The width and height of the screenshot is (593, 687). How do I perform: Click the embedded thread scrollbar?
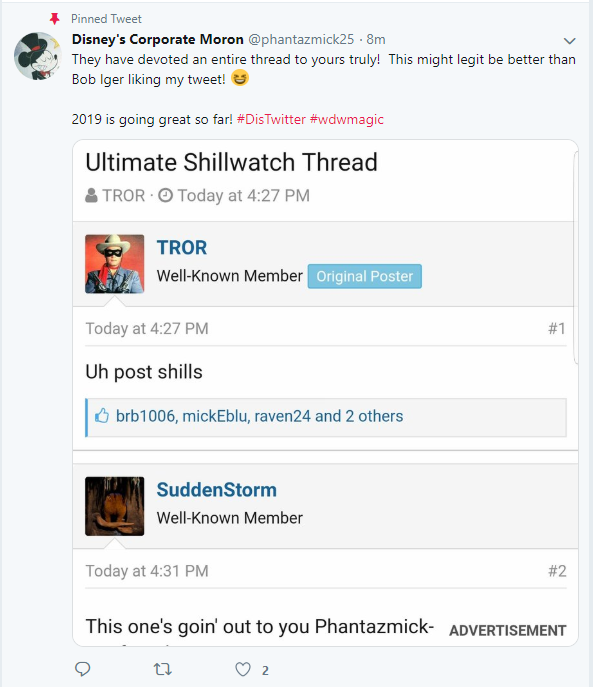(576, 257)
